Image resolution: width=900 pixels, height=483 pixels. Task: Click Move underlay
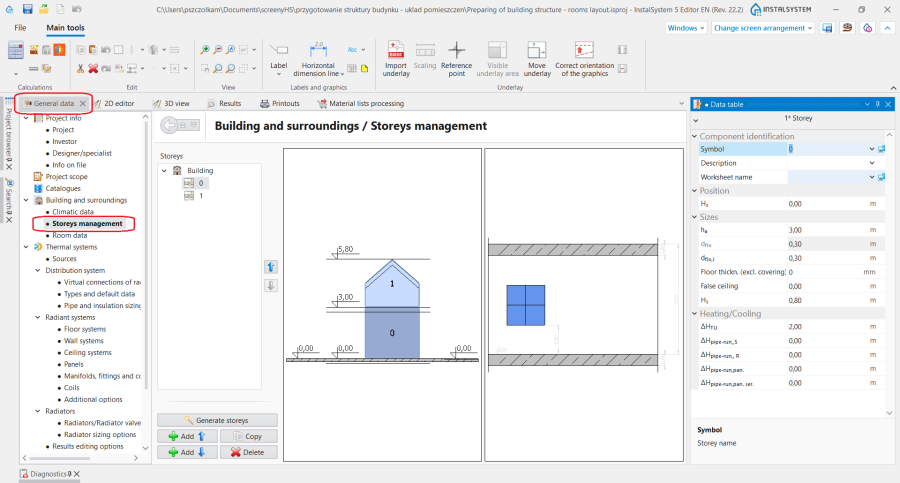pyautogui.click(x=537, y=59)
